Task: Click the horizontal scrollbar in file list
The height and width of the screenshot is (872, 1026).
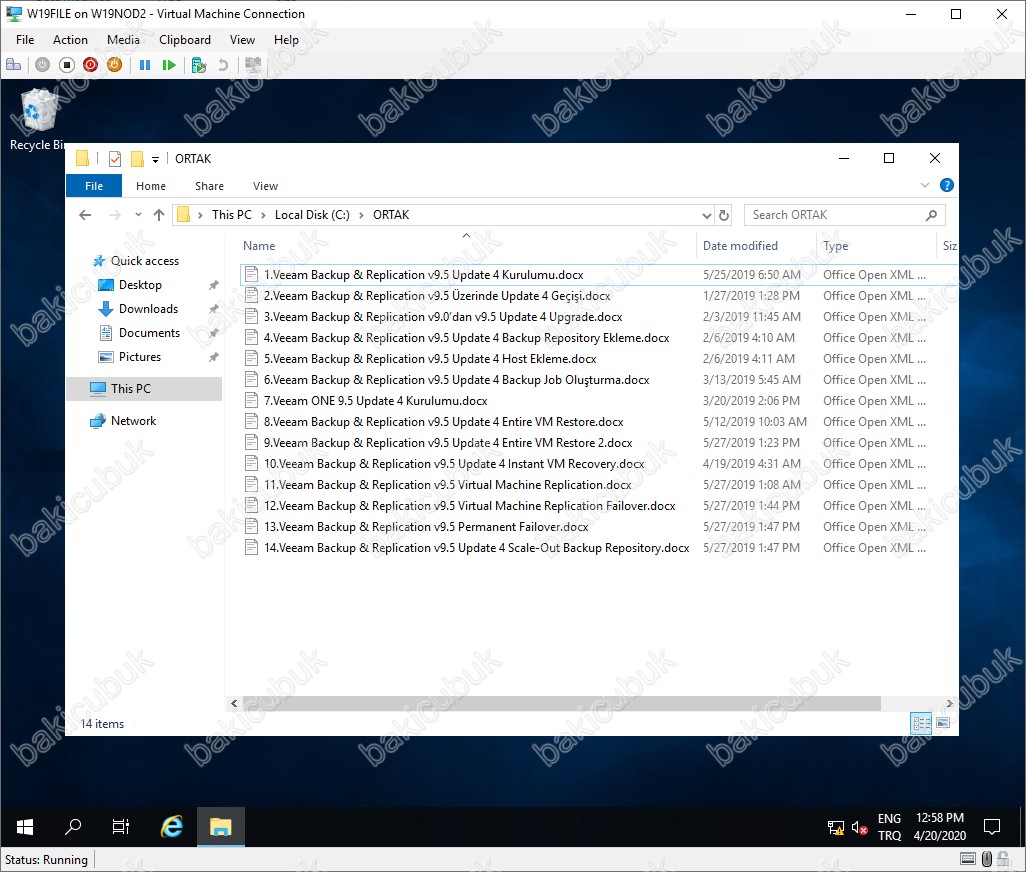Action: click(x=561, y=703)
